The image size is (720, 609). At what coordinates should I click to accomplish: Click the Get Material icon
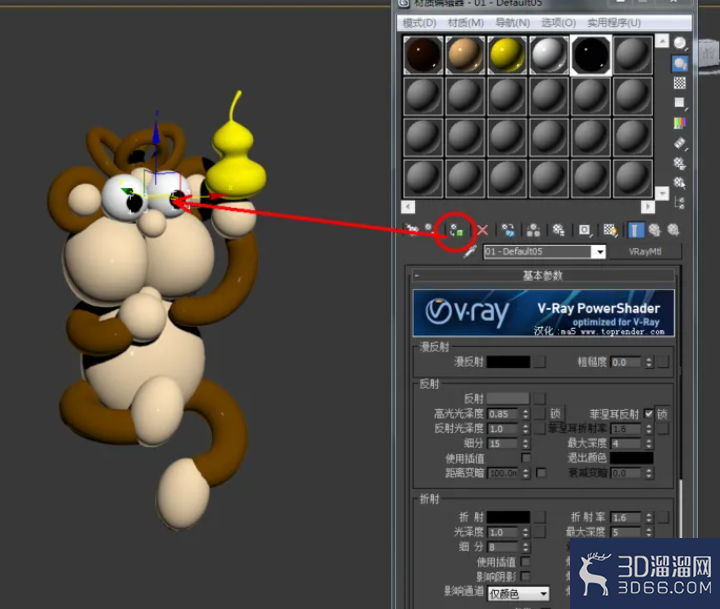click(x=411, y=230)
